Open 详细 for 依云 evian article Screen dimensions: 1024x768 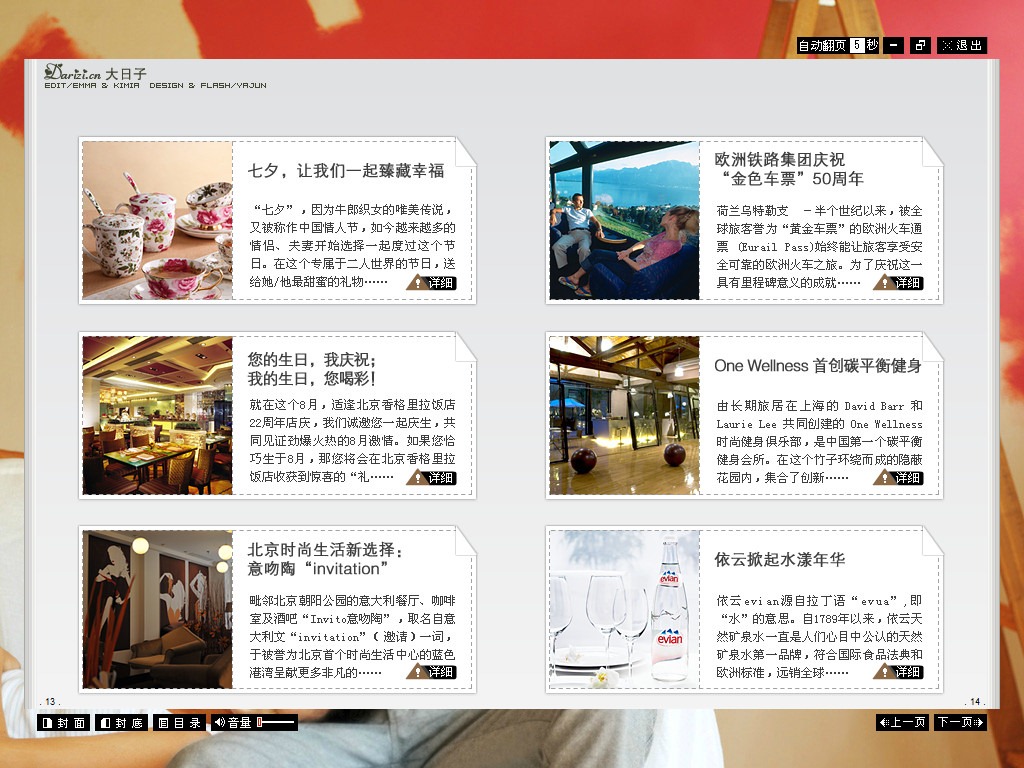[x=899, y=671]
